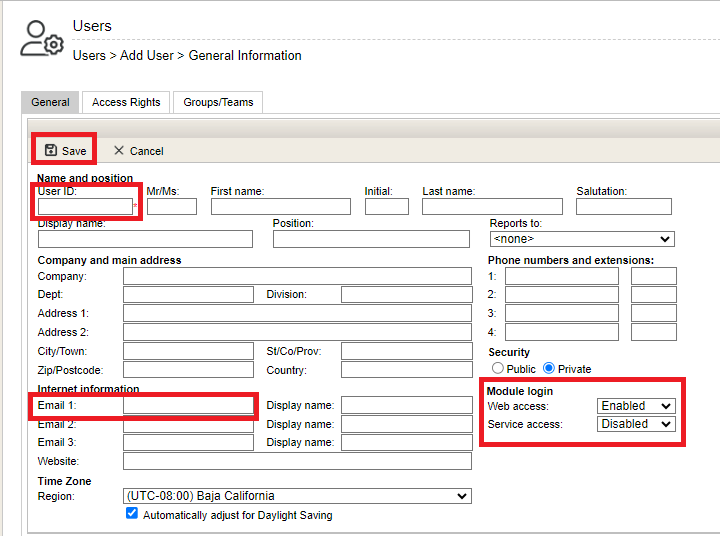Select the Public security radio button
This screenshot has width=720, height=536.
click(x=497, y=368)
